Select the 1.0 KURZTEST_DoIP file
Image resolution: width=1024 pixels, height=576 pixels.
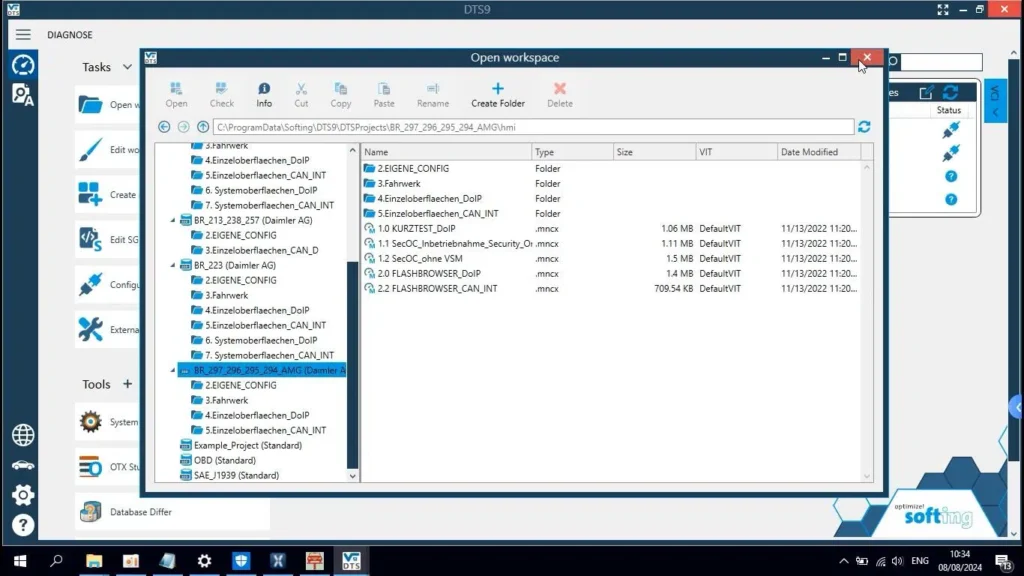(x=416, y=228)
